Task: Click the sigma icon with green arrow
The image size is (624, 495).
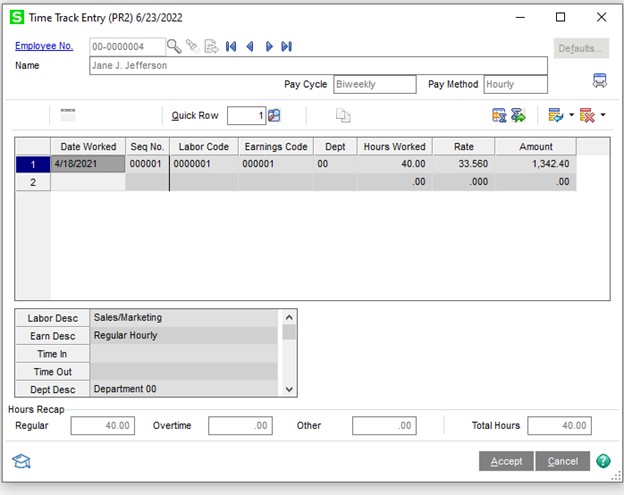Action: tap(518, 115)
